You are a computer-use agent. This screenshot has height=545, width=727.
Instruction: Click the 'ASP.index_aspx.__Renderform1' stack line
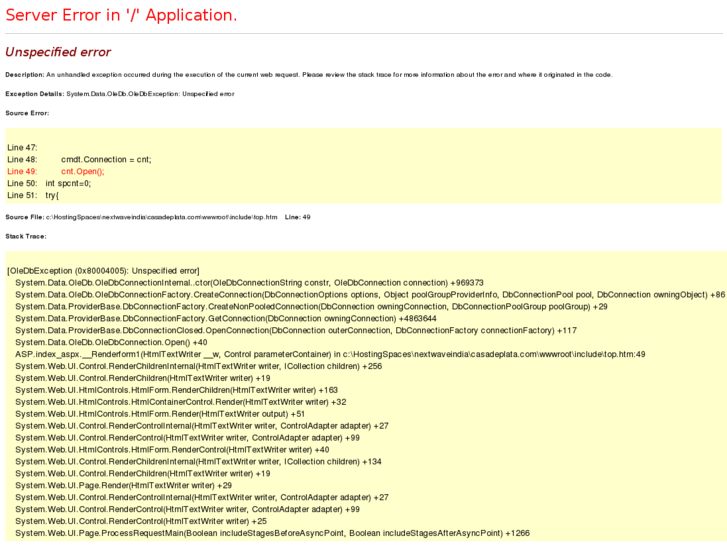(x=330, y=354)
